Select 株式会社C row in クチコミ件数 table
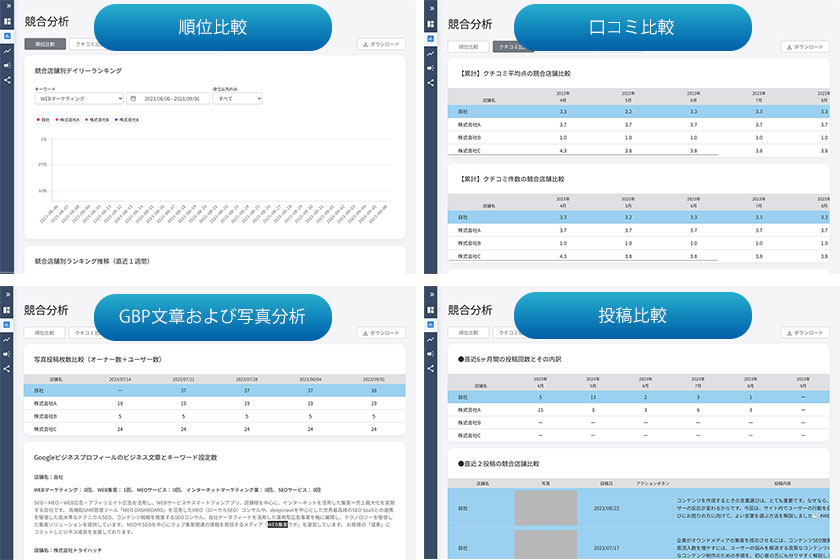 (x=639, y=256)
